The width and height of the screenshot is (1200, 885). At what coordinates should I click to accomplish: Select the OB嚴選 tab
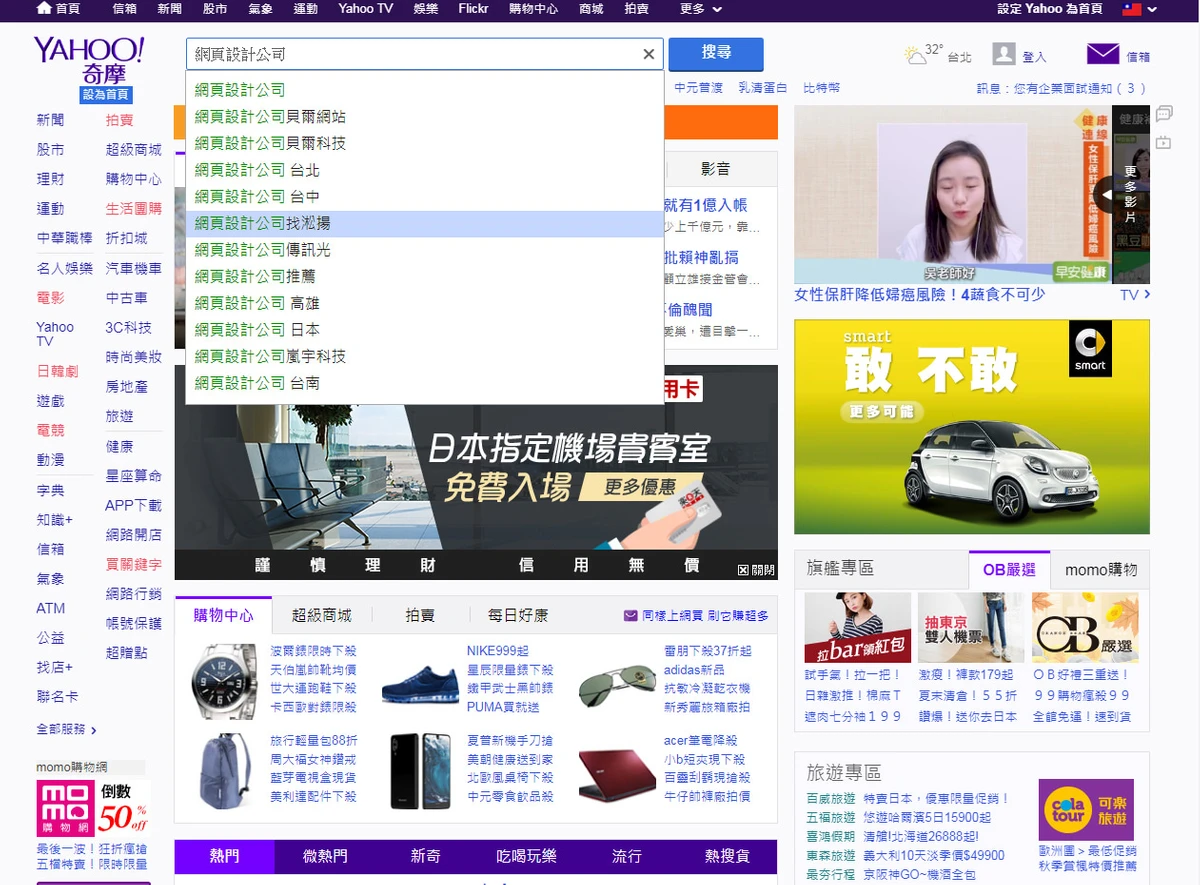coord(1009,569)
